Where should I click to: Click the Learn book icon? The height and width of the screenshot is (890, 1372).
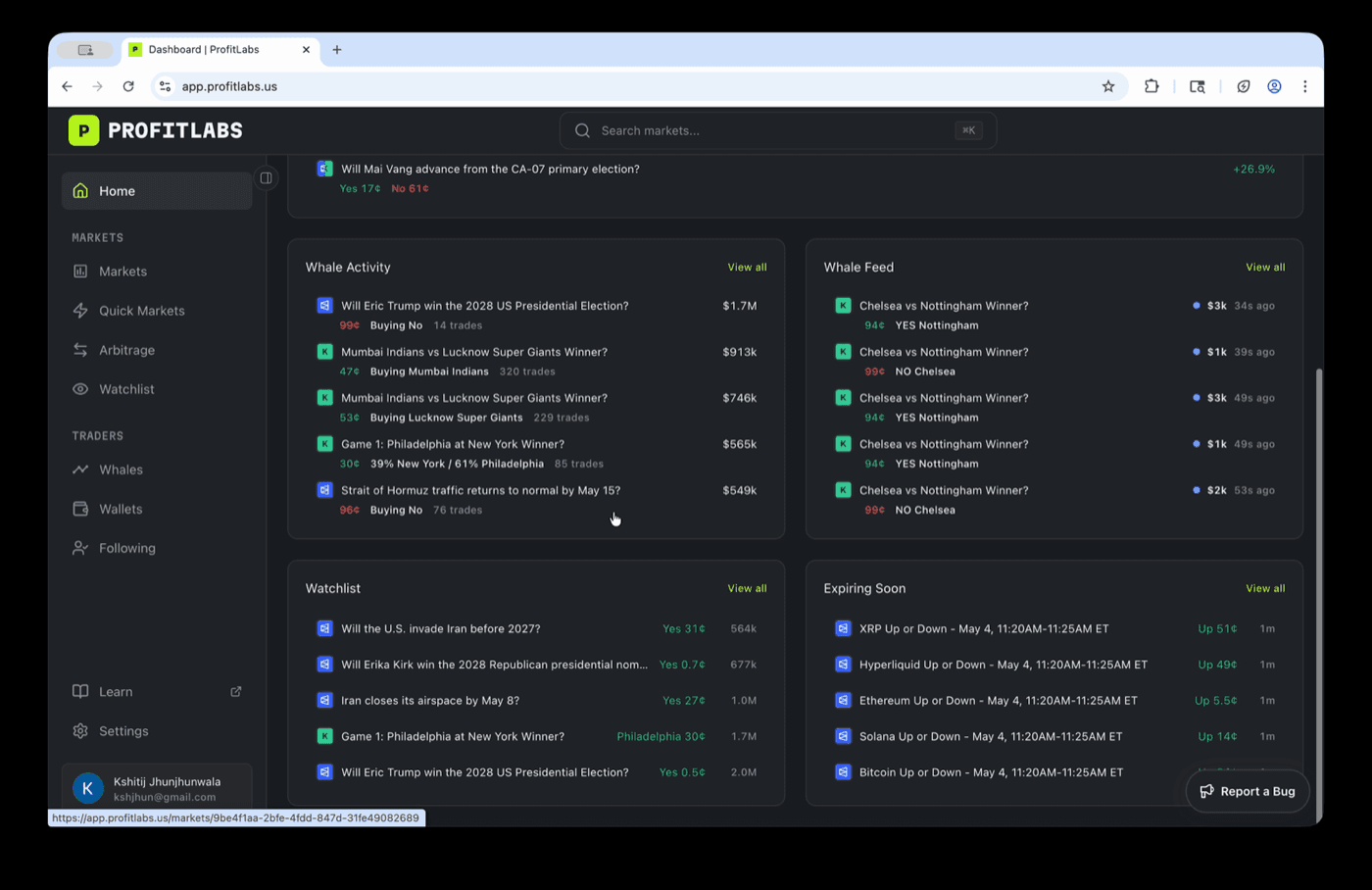[80, 691]
